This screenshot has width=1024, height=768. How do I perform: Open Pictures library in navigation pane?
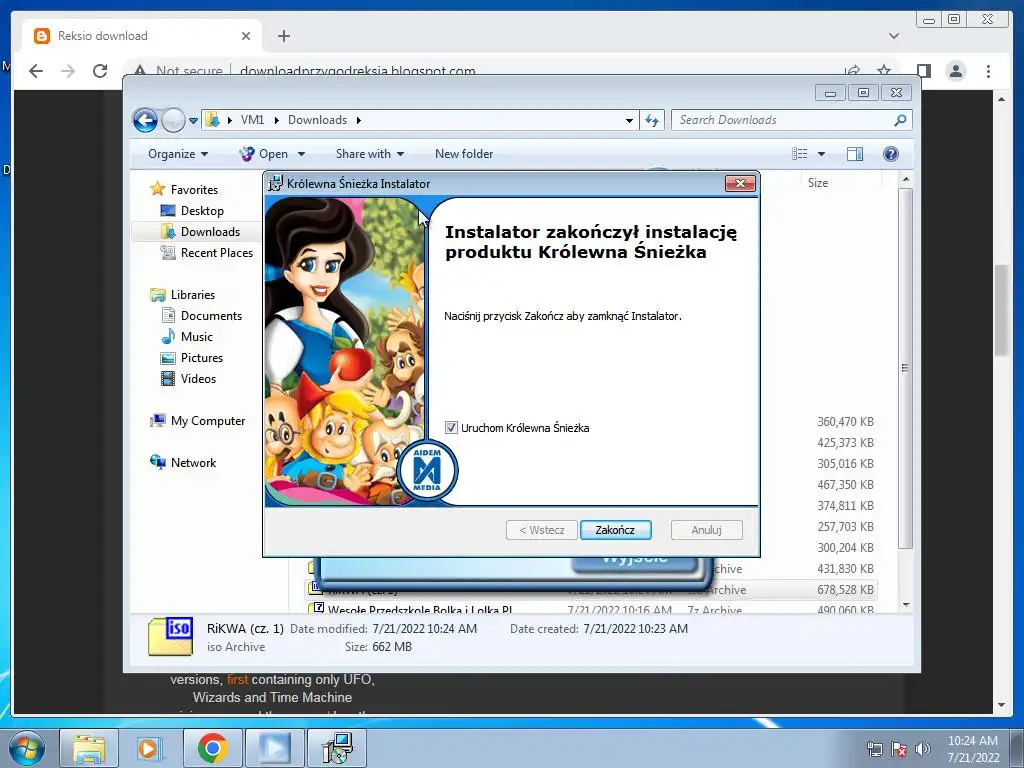coord(202,357)
